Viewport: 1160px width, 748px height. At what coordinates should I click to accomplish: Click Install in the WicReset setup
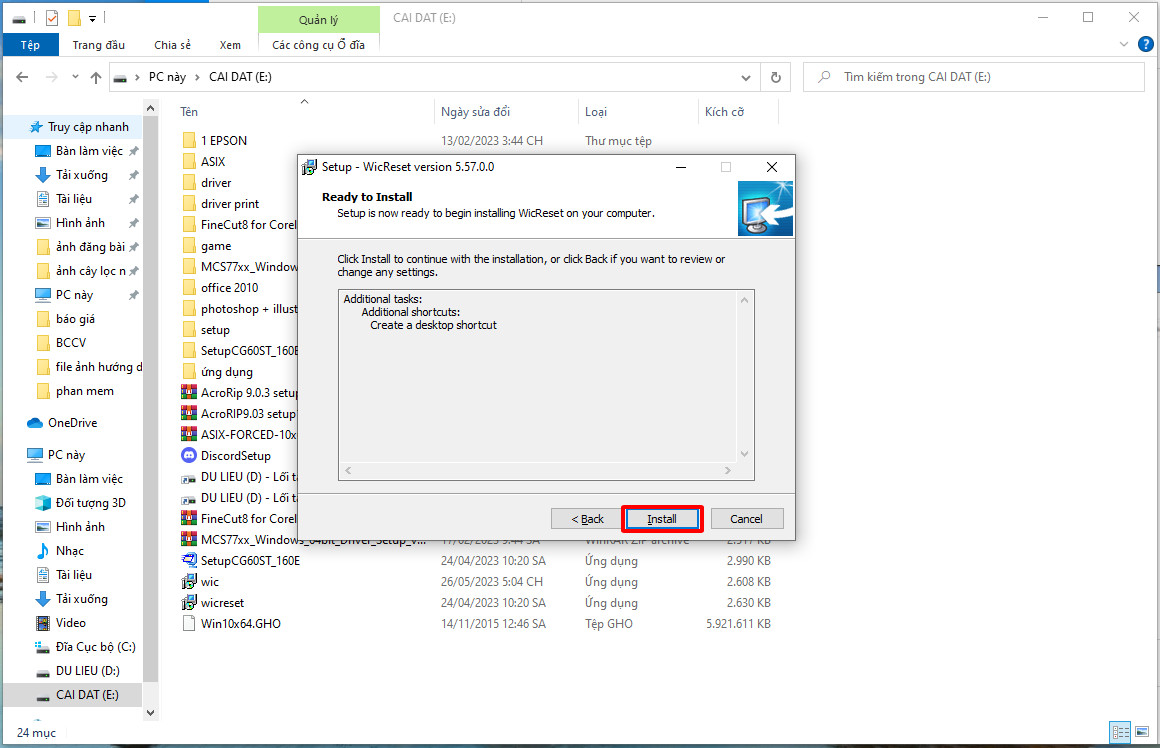pyautogui.click(x=661, y=519)
